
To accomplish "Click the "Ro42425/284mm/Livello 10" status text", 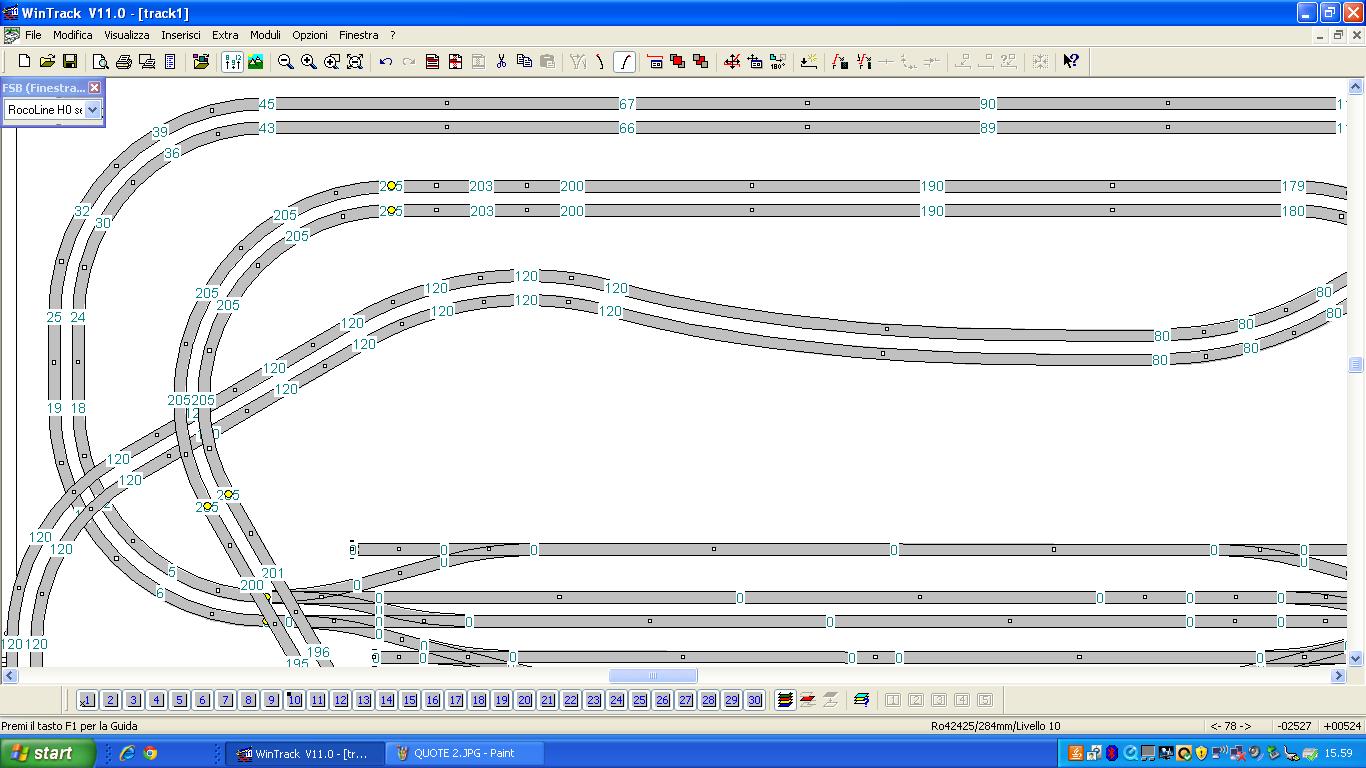I will point(995,726).
